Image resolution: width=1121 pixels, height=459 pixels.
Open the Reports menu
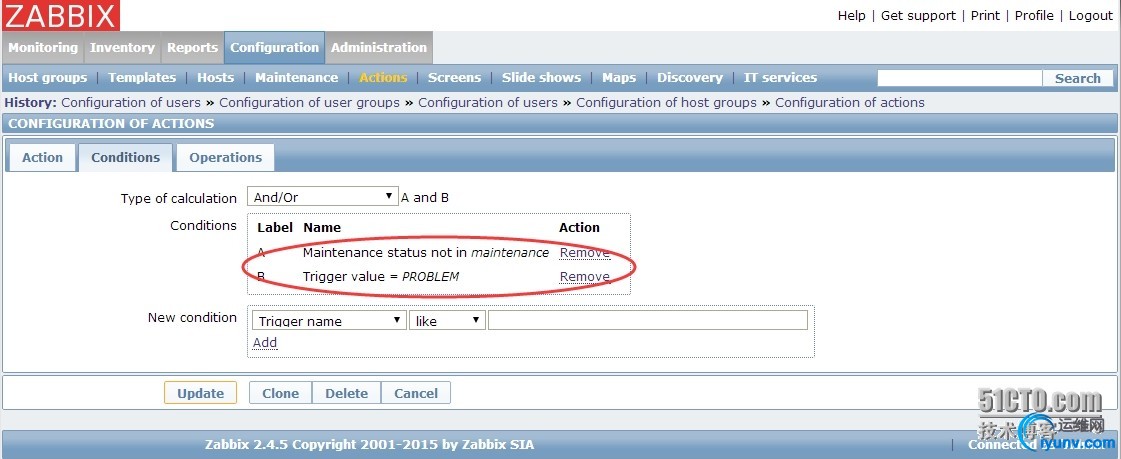pyautogui.click(x=192, y=48)
